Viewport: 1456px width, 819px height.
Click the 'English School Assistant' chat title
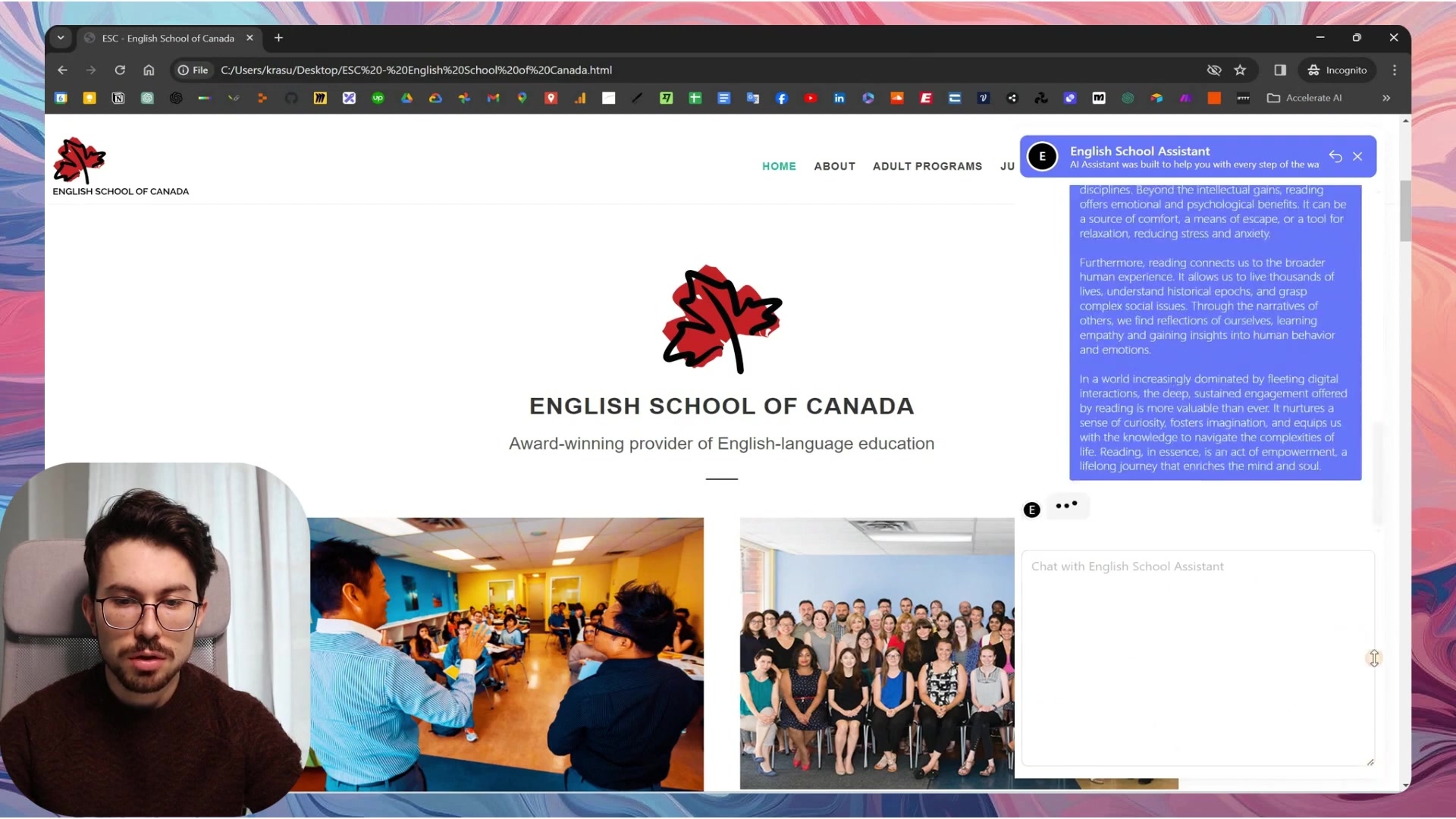click(x=1140, y=151)
